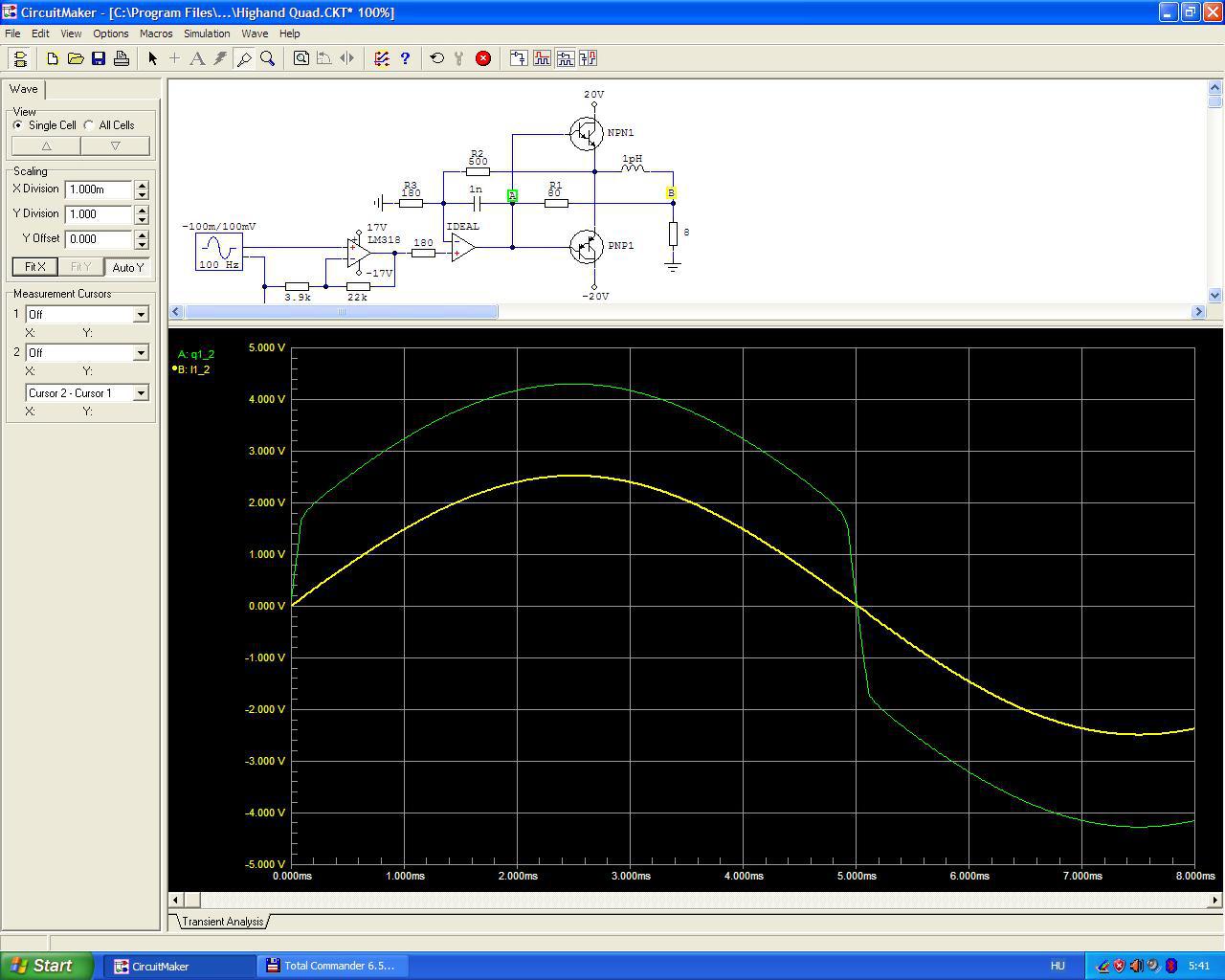Click the first waveform window toolbar icon
The image size is (1225, 980).
519,58
